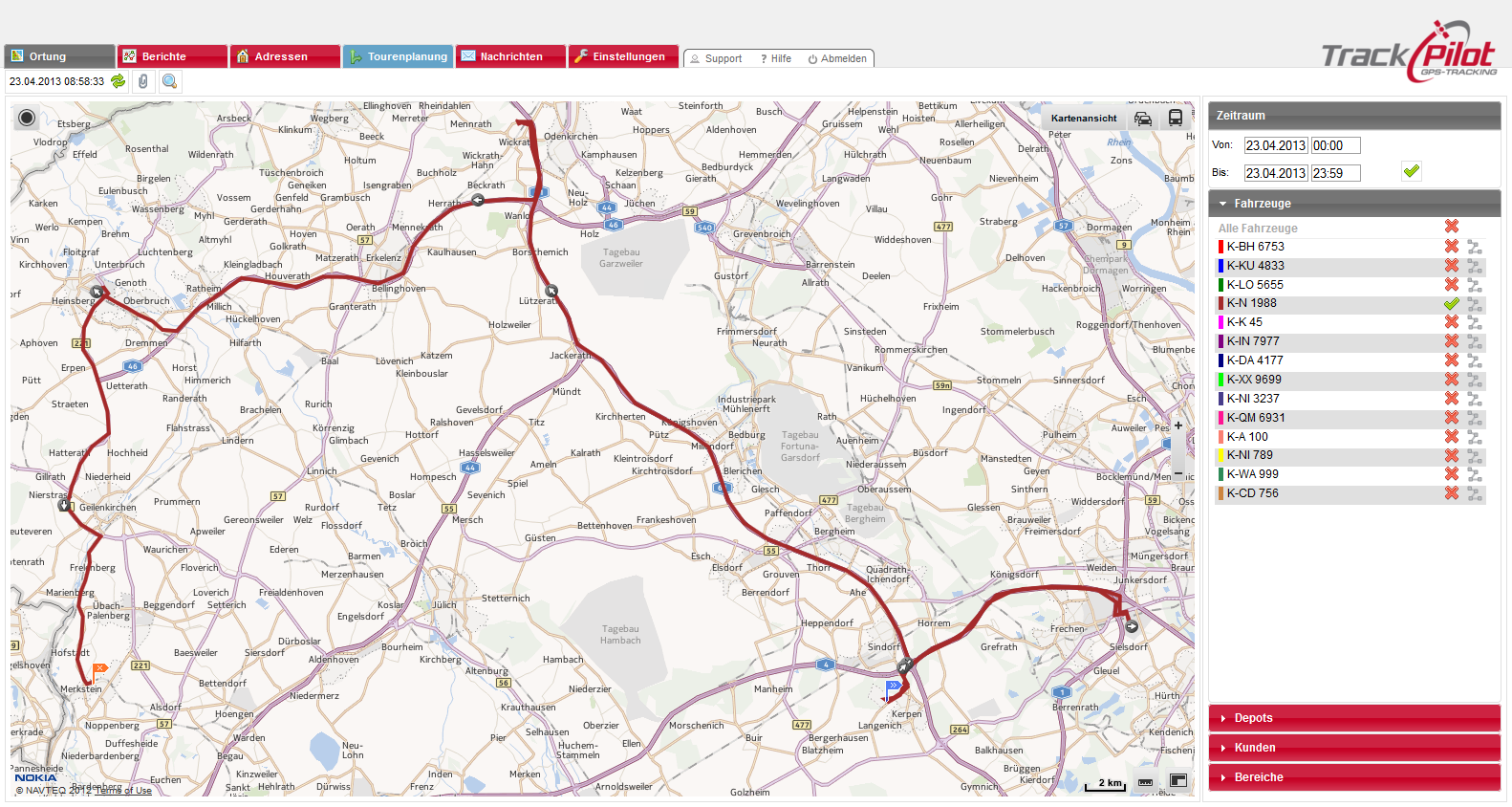Open the Tourenplanung tab
This screenshot has height=807, width=1512.
[x=398, y=56]
